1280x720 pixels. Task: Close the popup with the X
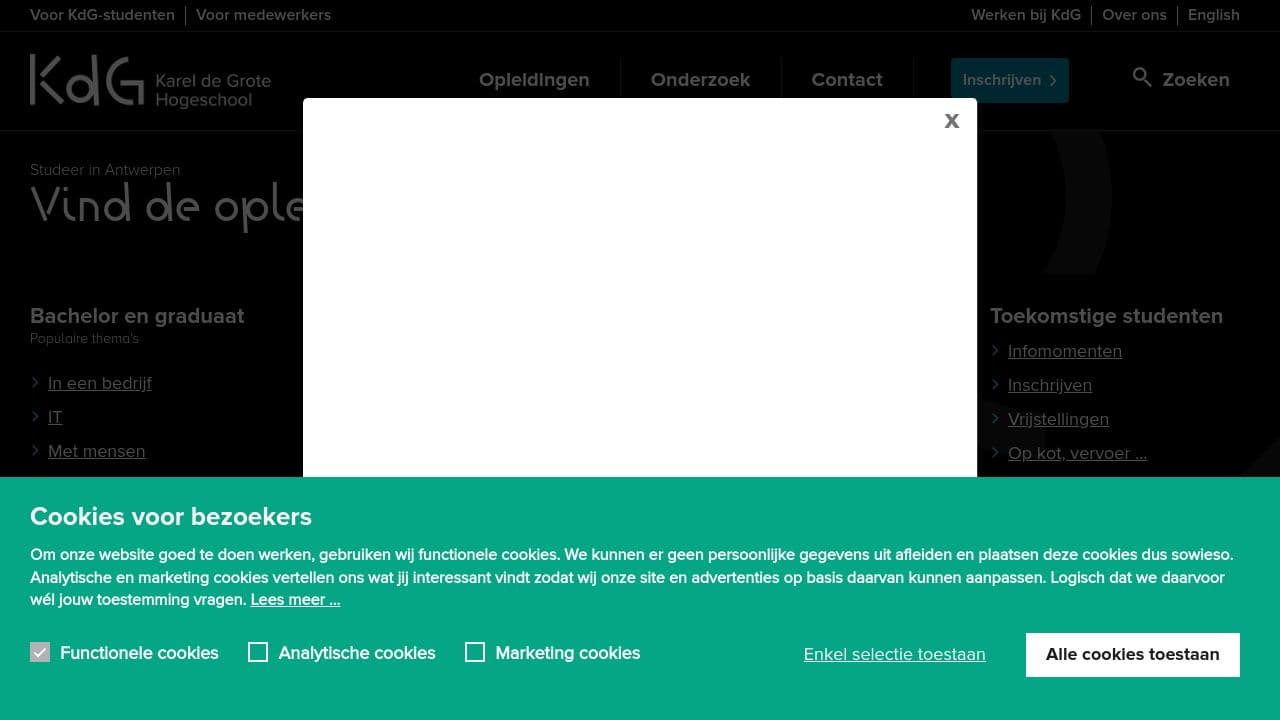[x=951, y=120]
